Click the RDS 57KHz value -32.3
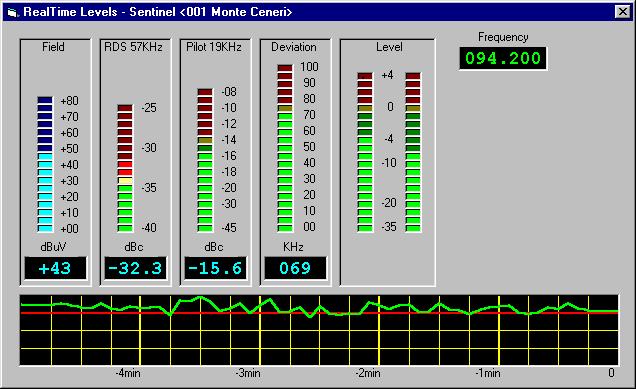The width and height of the screenshot is (636, 389). pyautogui.click(x=135, y=268)
